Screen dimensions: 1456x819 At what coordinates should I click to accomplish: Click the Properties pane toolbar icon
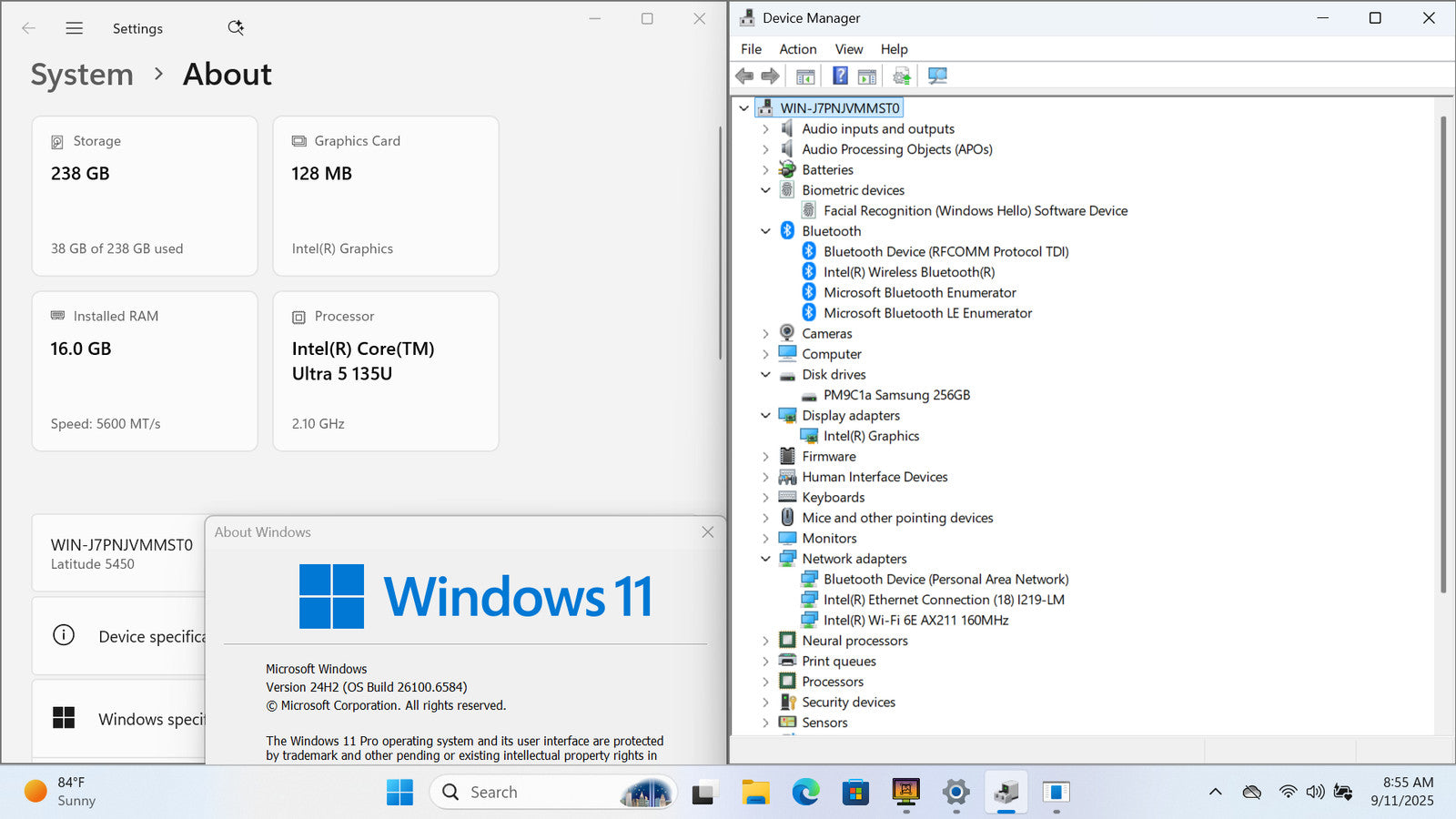click(867, 76)
